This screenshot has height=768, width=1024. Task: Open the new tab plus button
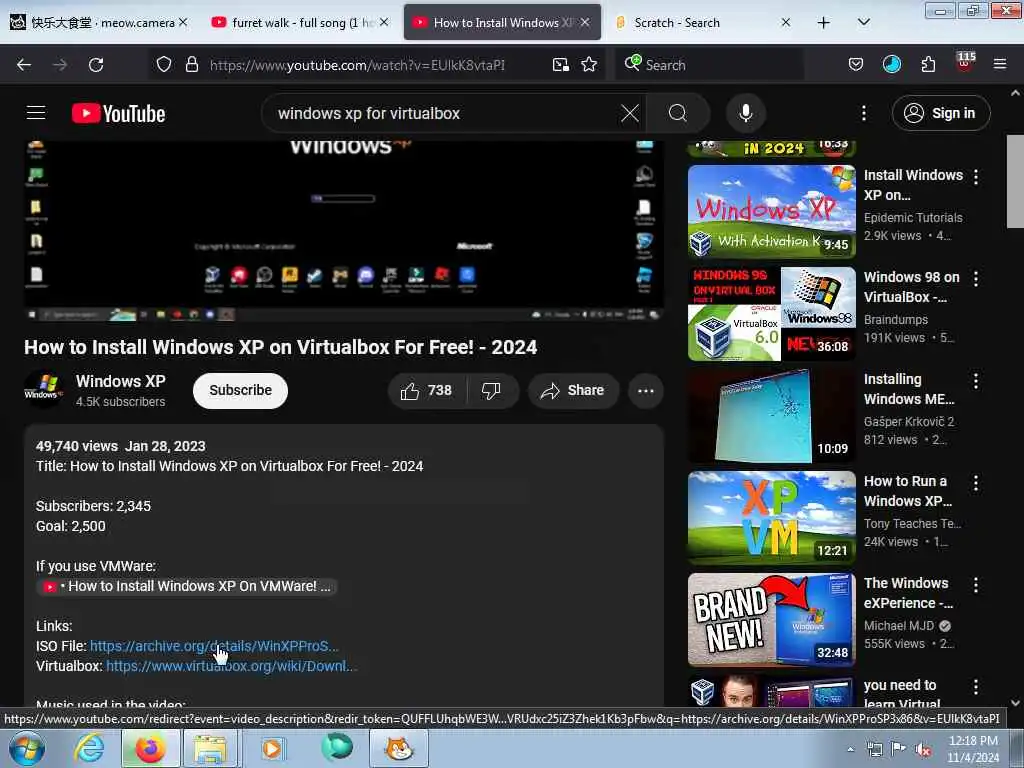click(x=824, y=23)
